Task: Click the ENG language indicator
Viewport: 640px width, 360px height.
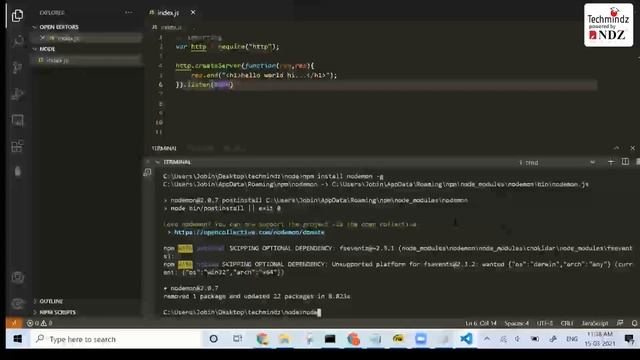Action: point(572,339)
